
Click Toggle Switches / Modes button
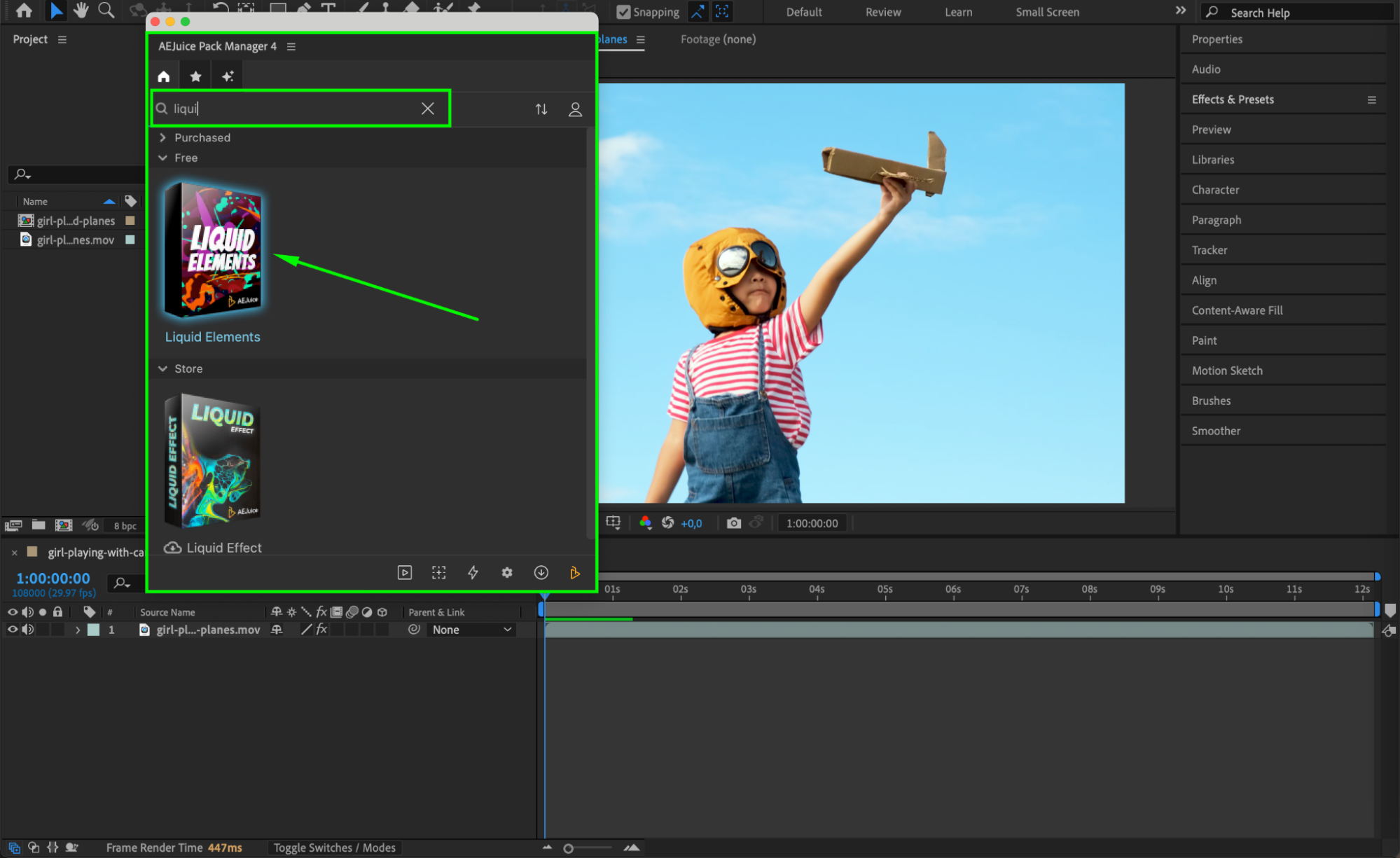[x=334, y=847]
